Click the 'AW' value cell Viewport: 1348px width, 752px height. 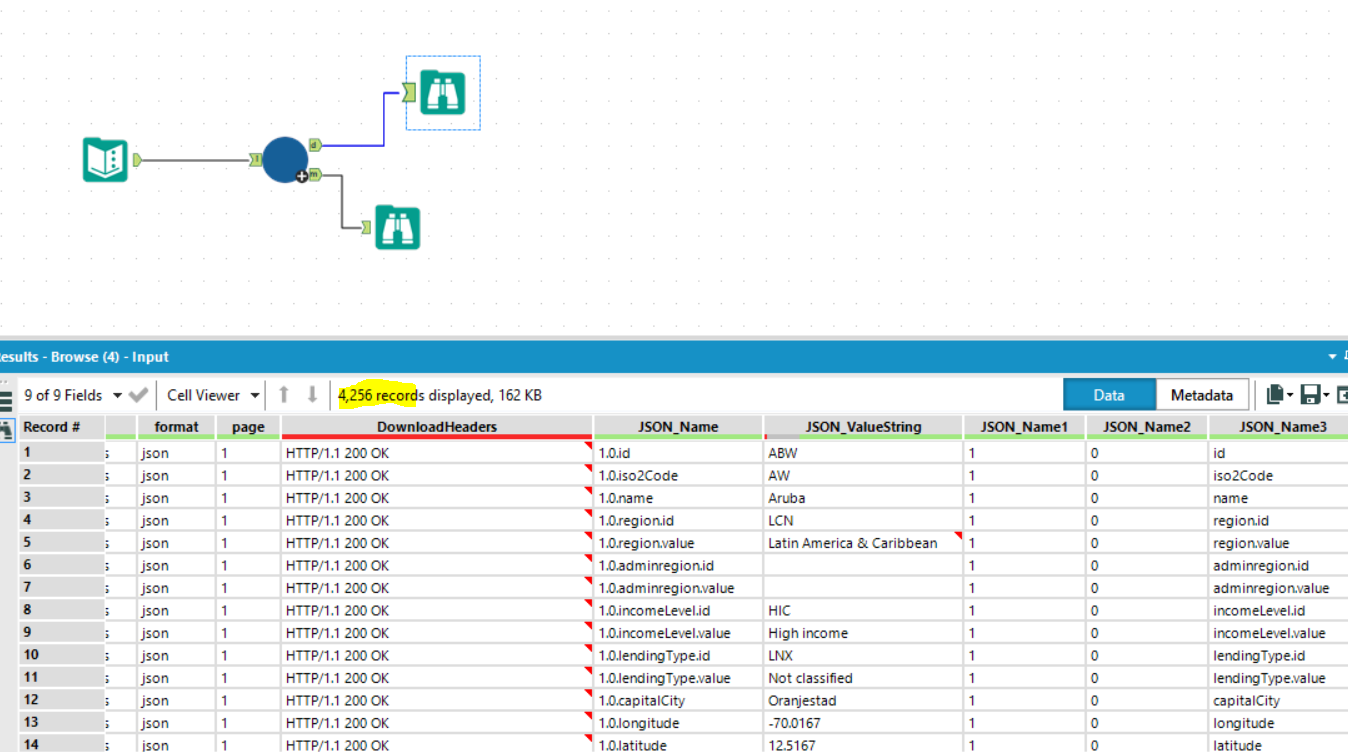coord(863,476)
